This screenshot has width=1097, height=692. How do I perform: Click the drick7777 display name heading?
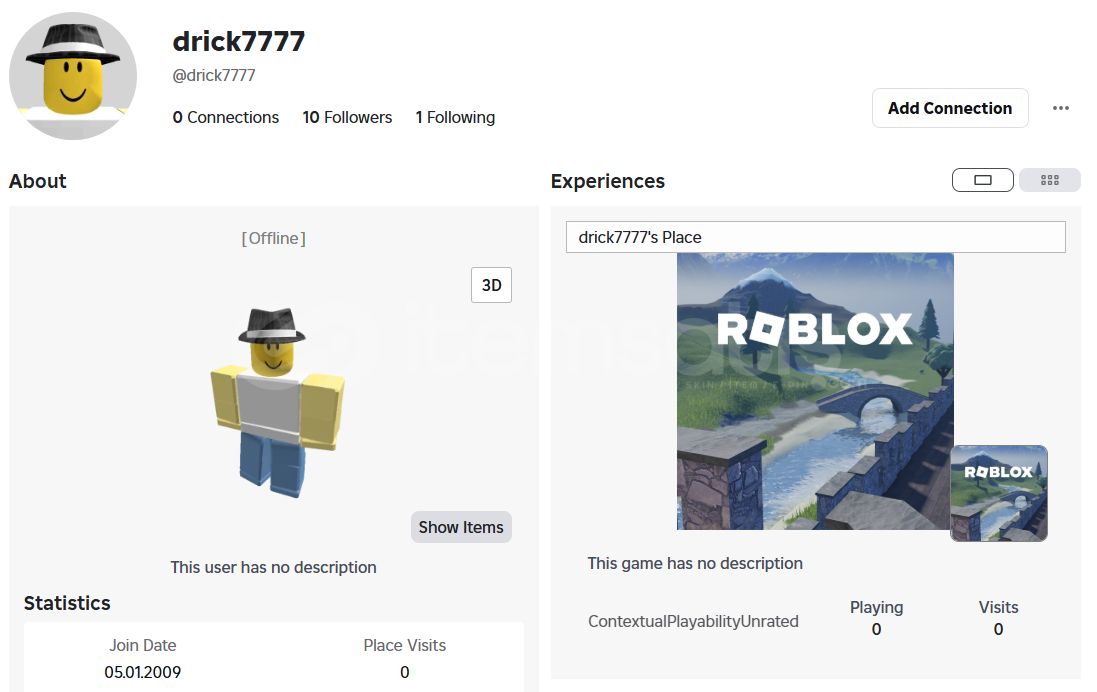point(239,41)
